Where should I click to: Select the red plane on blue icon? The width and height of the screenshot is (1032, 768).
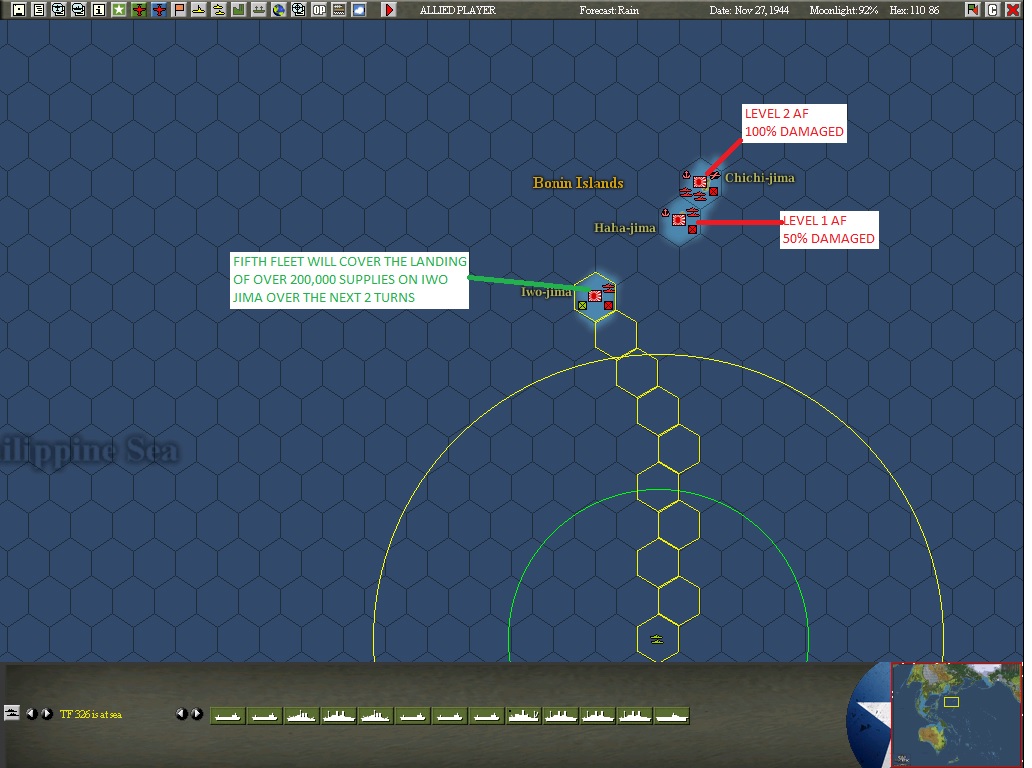[159, 10]
